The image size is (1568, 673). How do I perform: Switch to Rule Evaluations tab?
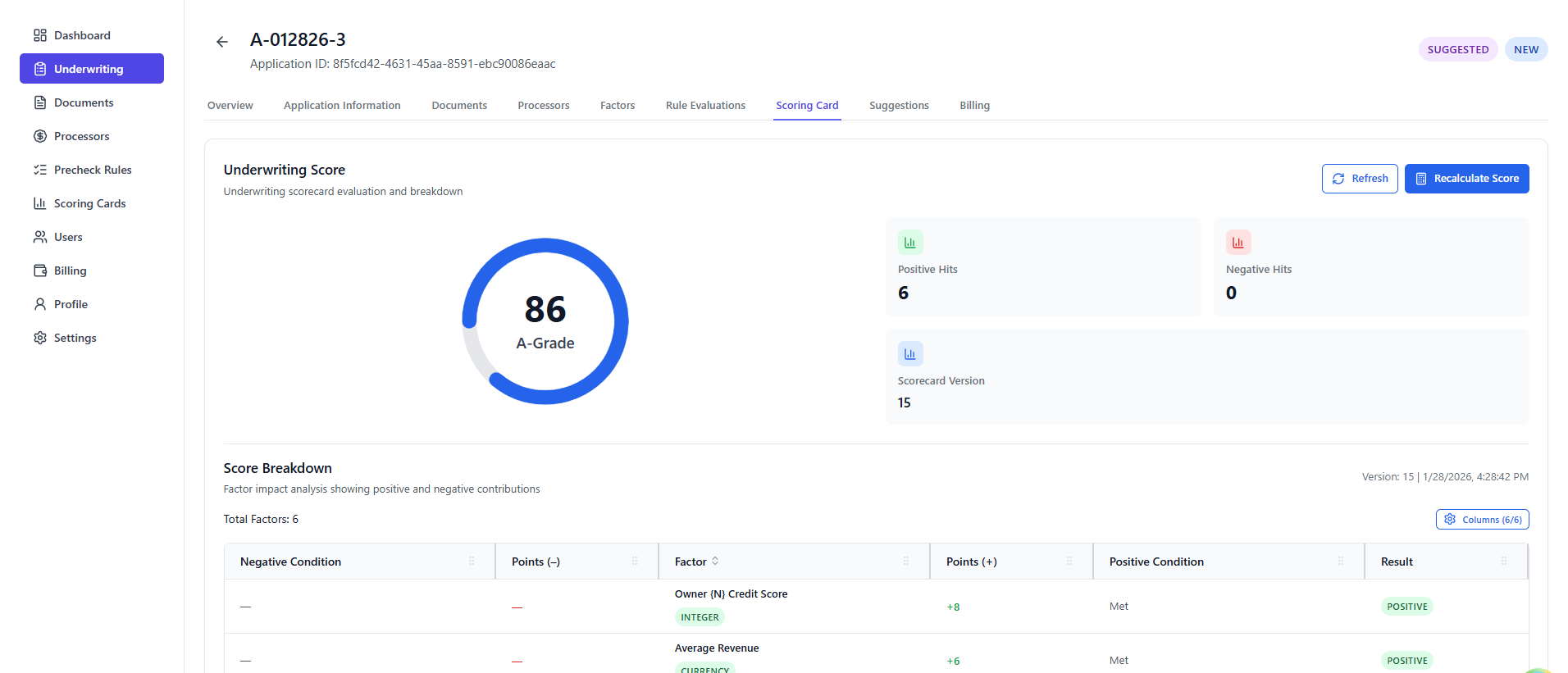[x=705, y=106]
